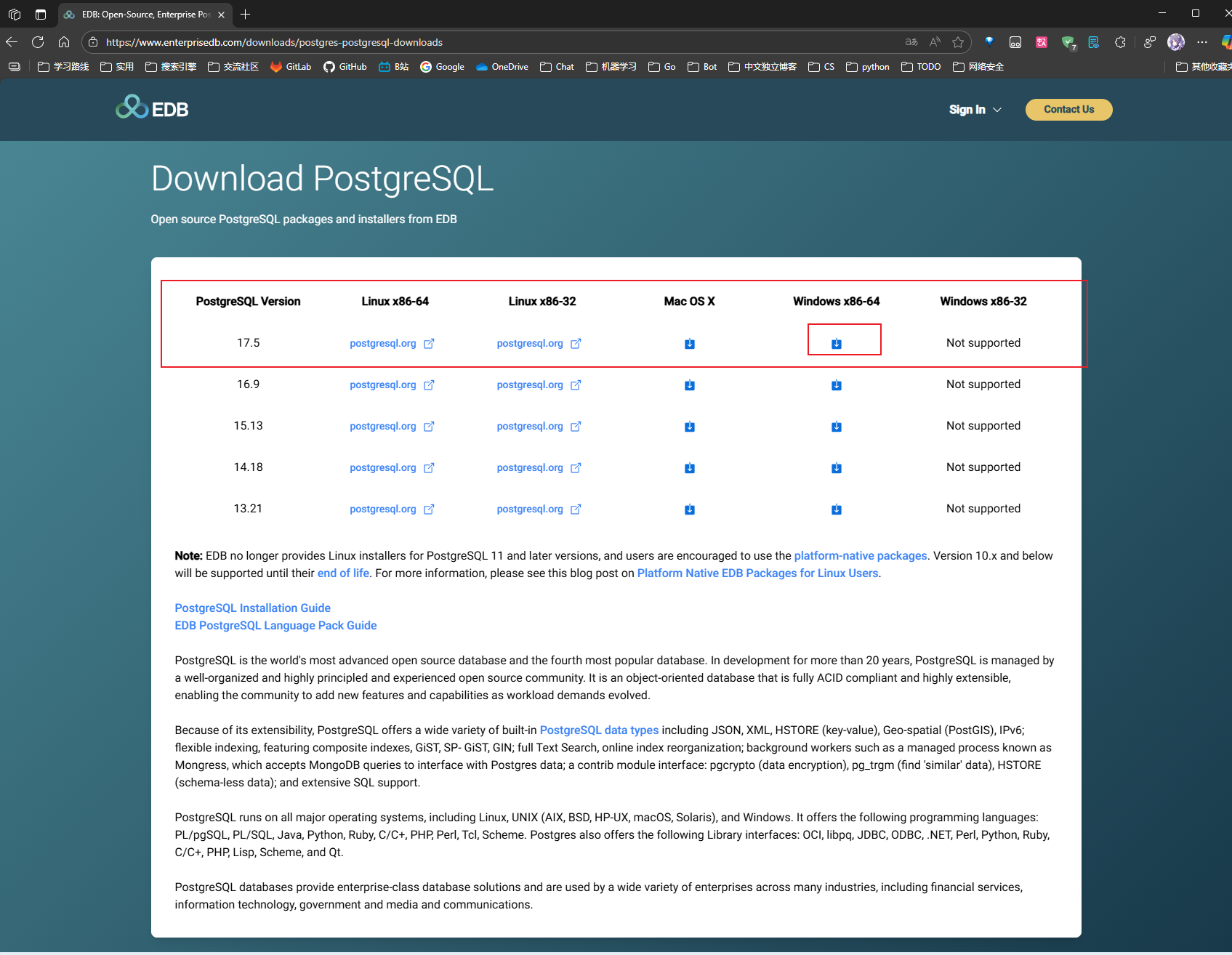
Task: Open the TODO bookmark folder
Action: 921,67
